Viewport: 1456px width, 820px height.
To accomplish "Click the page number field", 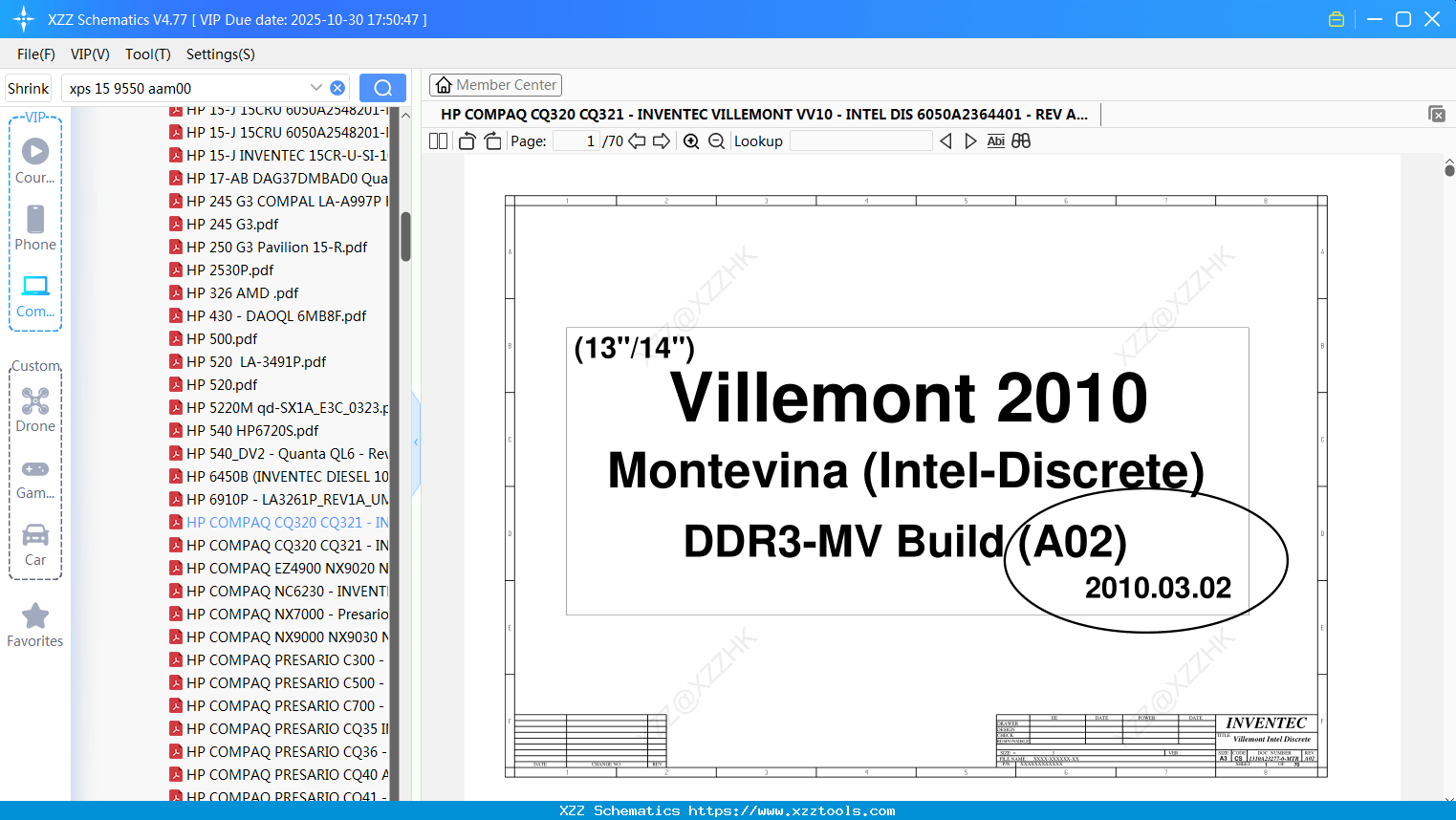I will pyautogui.click(x=576, y=141).
